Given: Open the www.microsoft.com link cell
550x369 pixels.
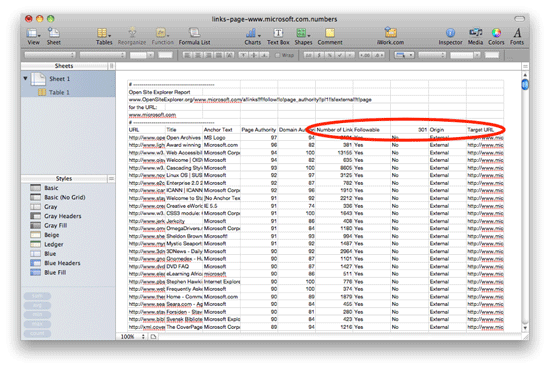Looking at the screenshot, I should (152, 115).
